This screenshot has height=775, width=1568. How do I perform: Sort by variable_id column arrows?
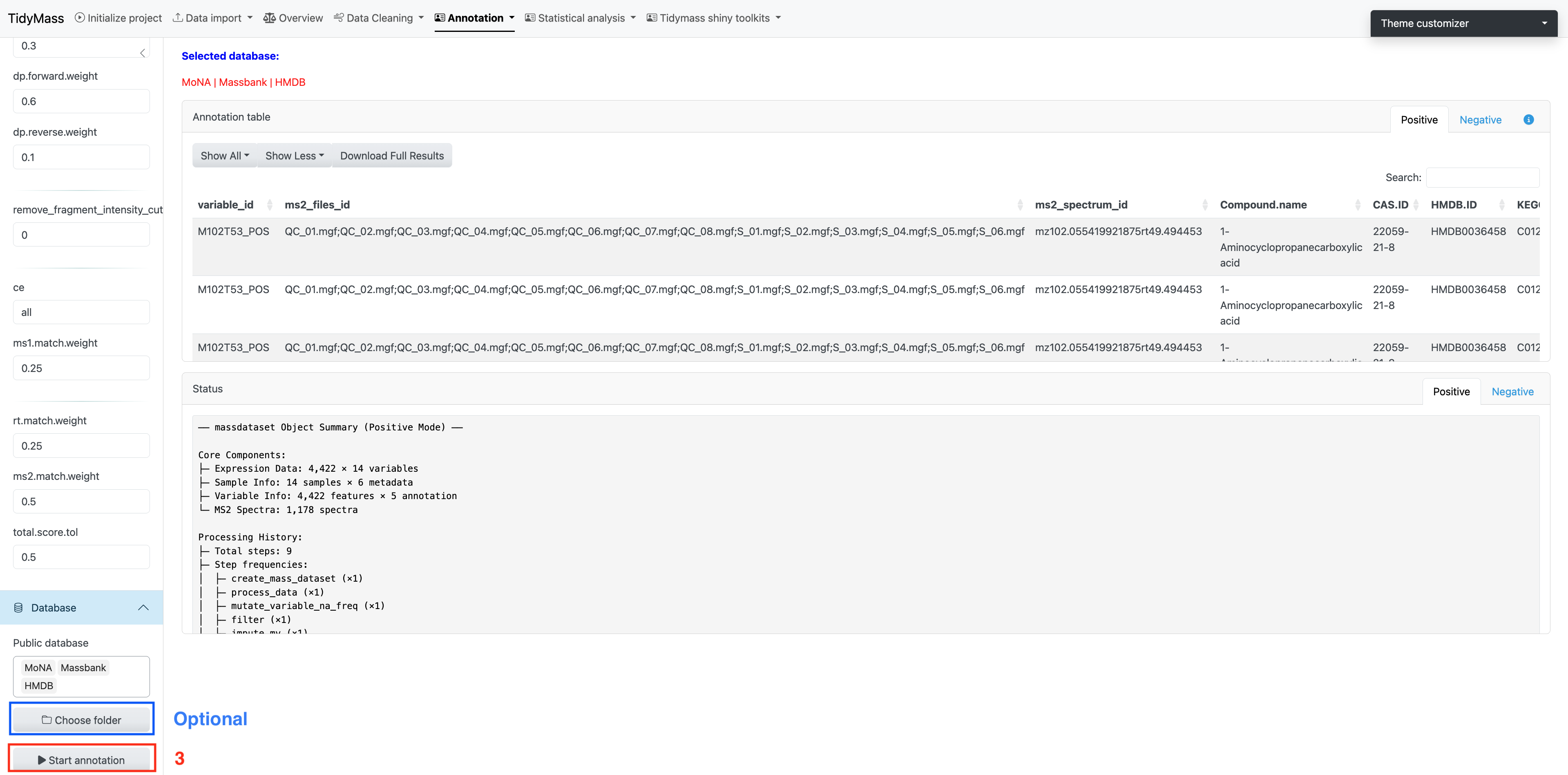pos(270,205)
